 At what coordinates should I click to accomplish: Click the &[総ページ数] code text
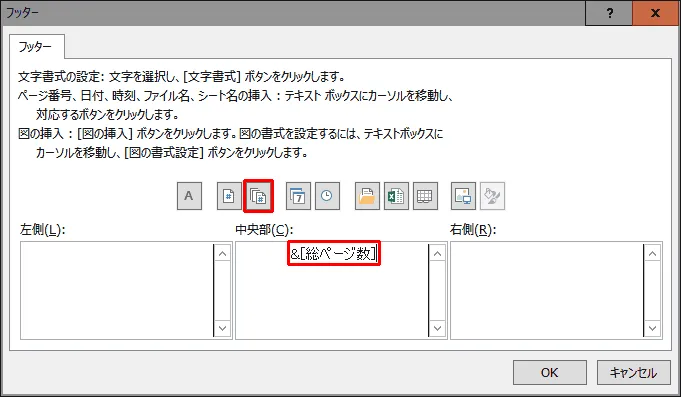333,253
